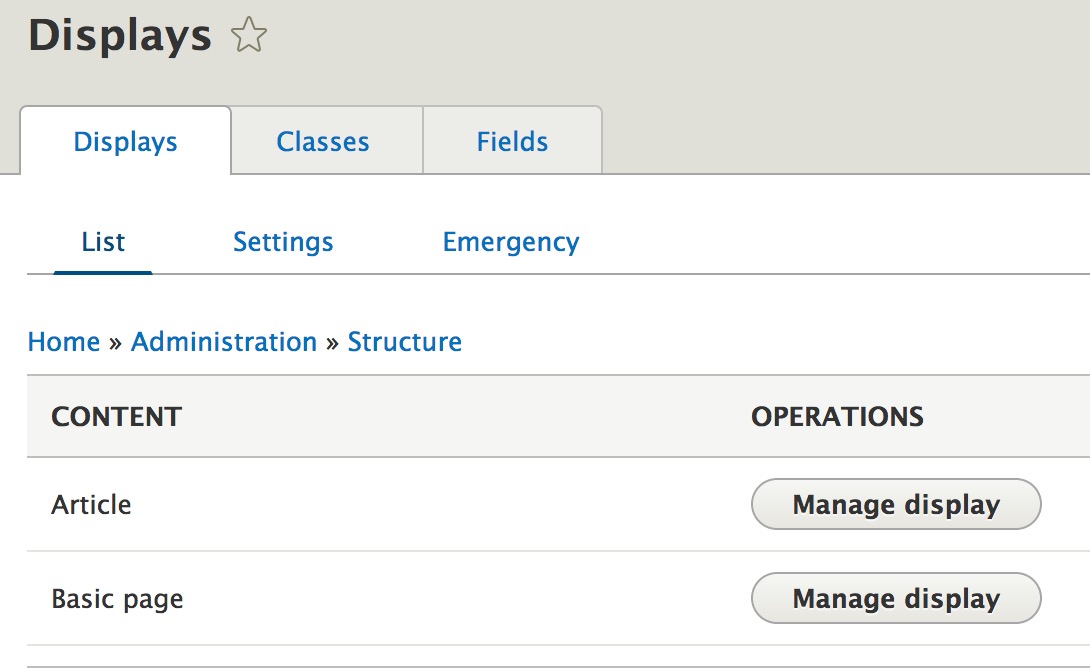Screen dimensions: 1090x668
Task: Click the star shortcut icon beside Displays title
Action: [x=249, y=37]
